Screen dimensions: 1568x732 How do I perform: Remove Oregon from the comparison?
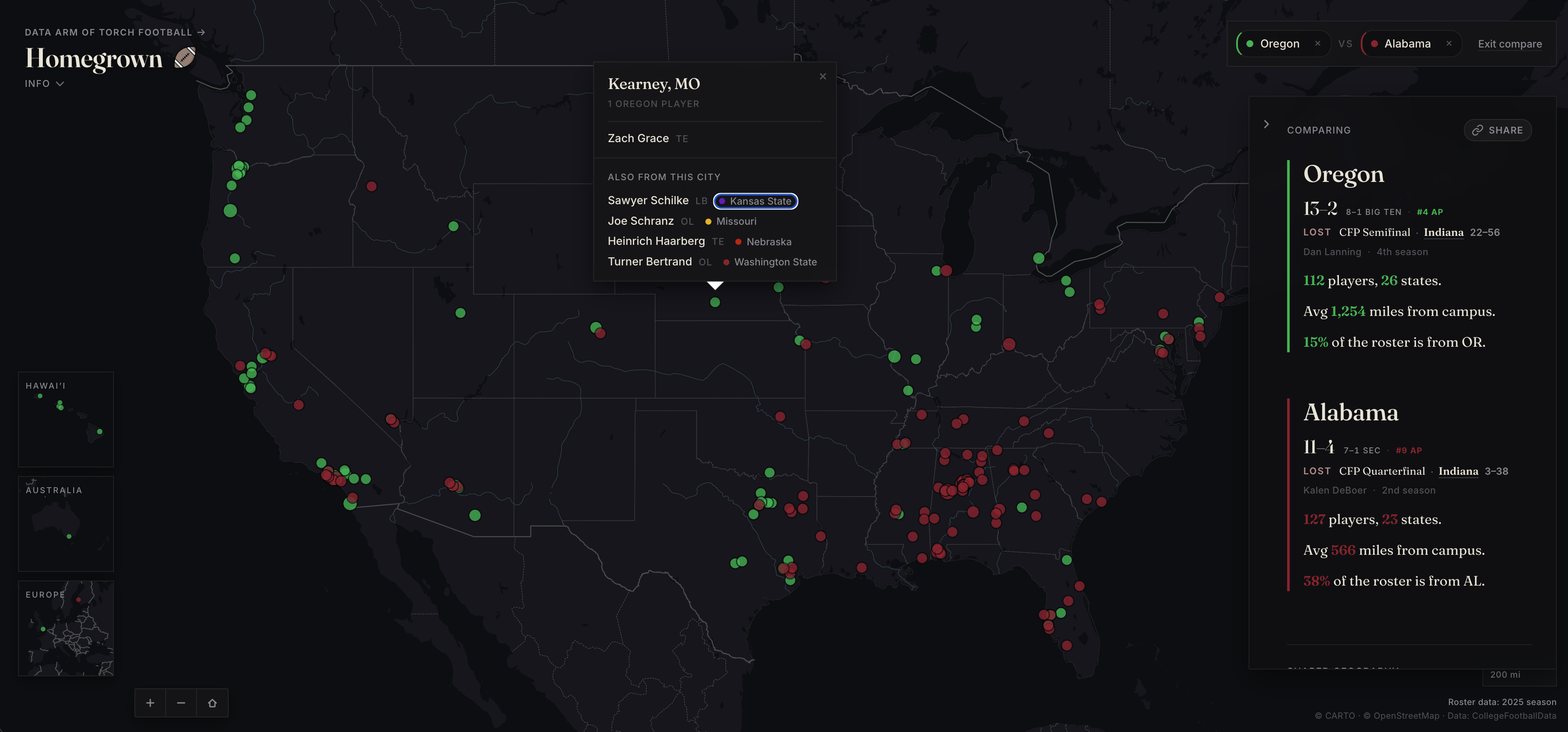pos(1318,43)
